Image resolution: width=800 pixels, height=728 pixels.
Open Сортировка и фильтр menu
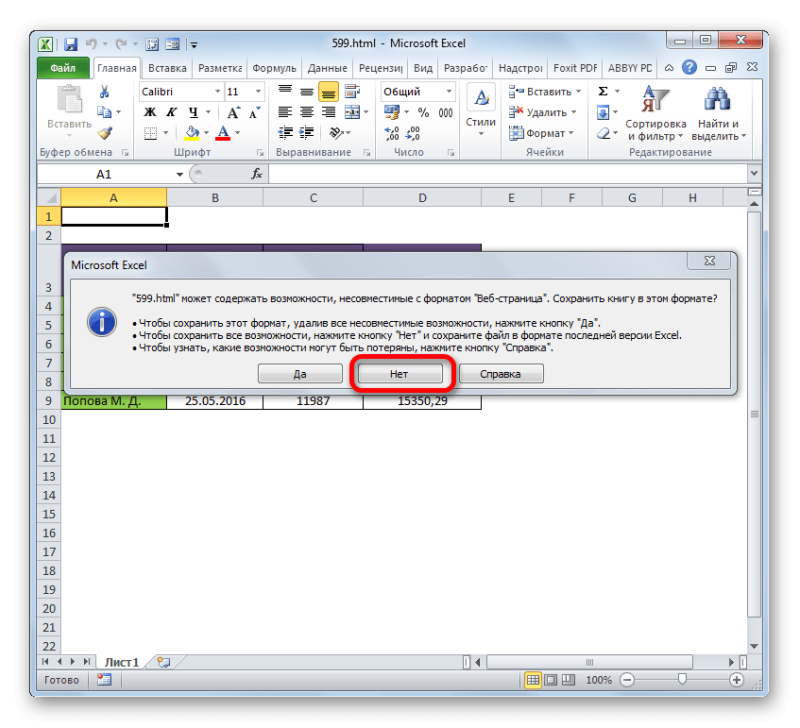click(656, 113)
